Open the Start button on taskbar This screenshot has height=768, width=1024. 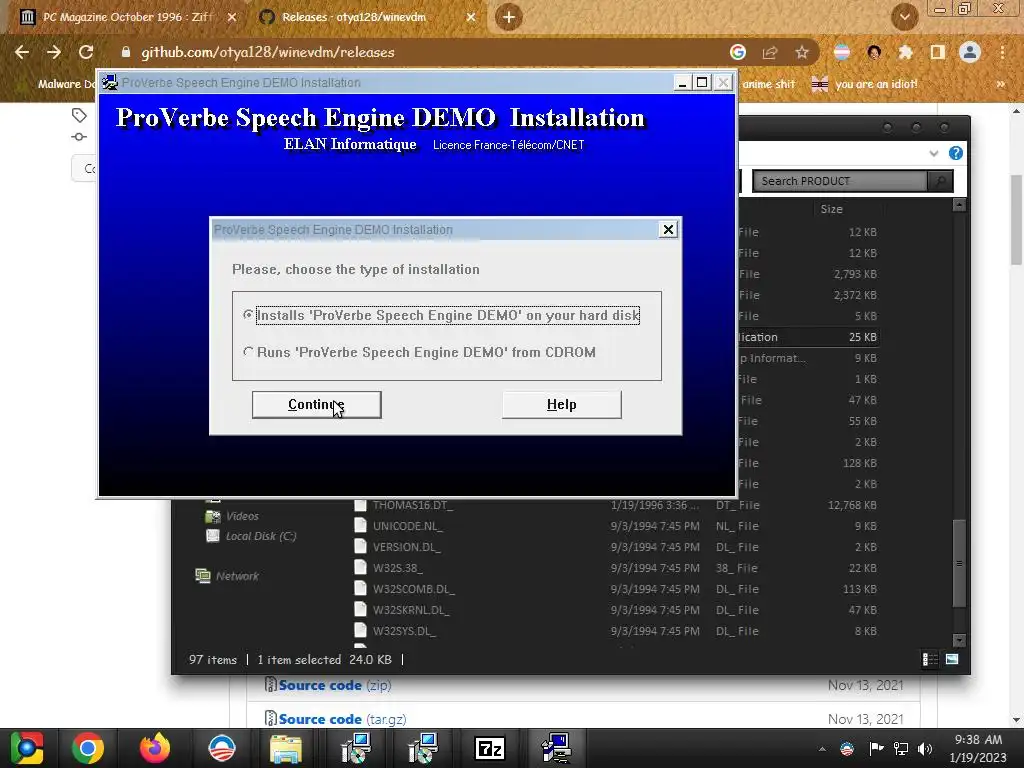(x=27, y=748)
